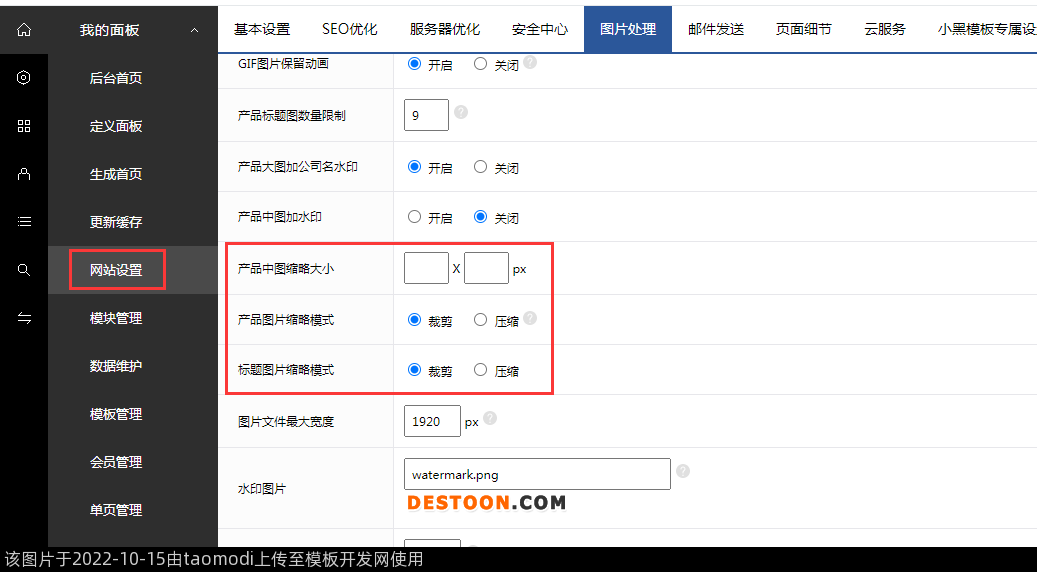Switch to the SEO优化 tab
Screen dimensions: 1037x572
pos(349,29)
